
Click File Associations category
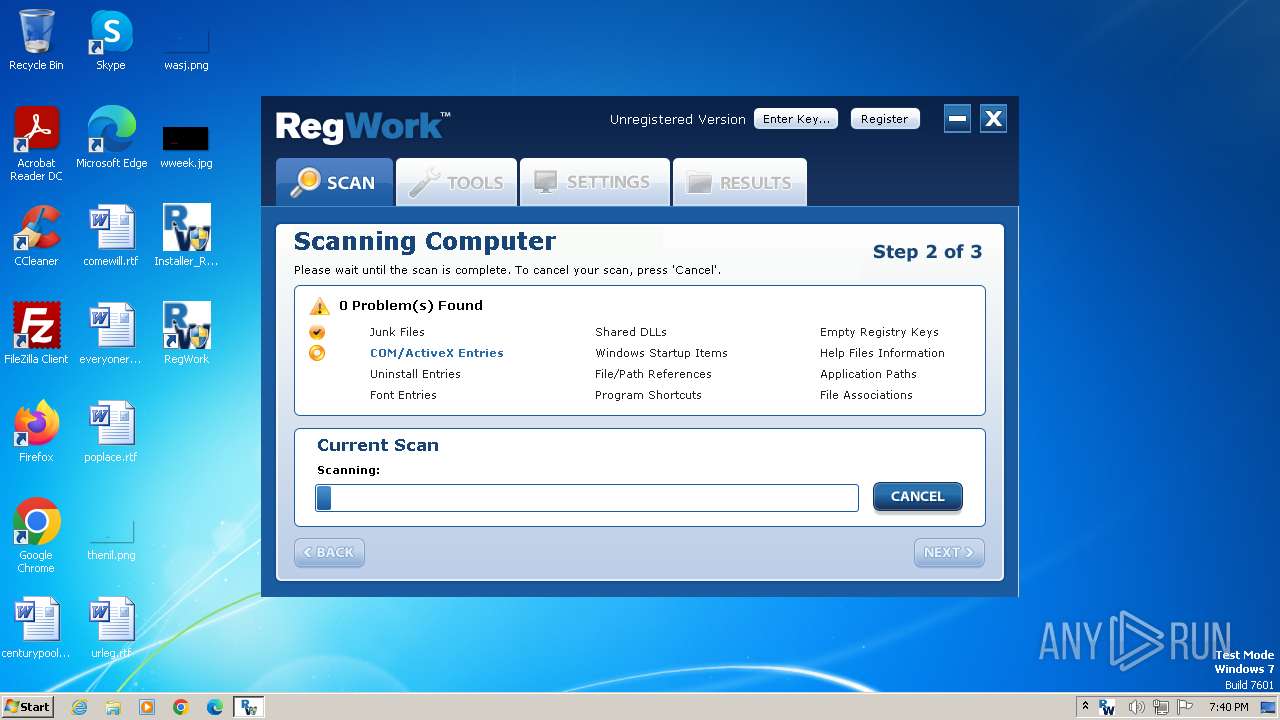(x=866, y=395)
